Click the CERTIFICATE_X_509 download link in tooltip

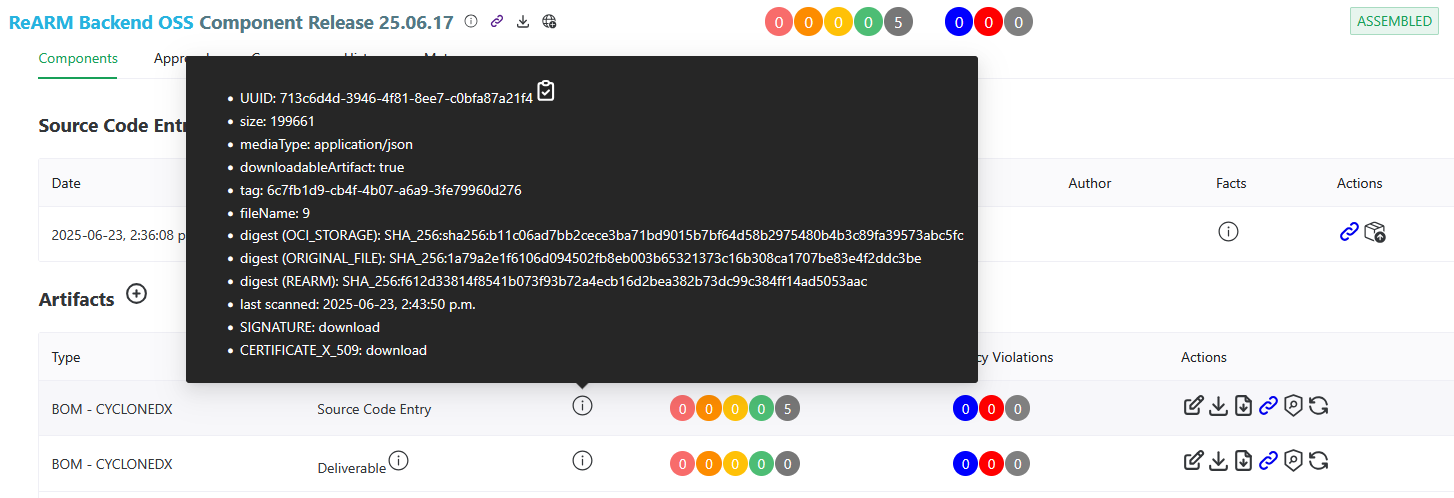point(396,350)
